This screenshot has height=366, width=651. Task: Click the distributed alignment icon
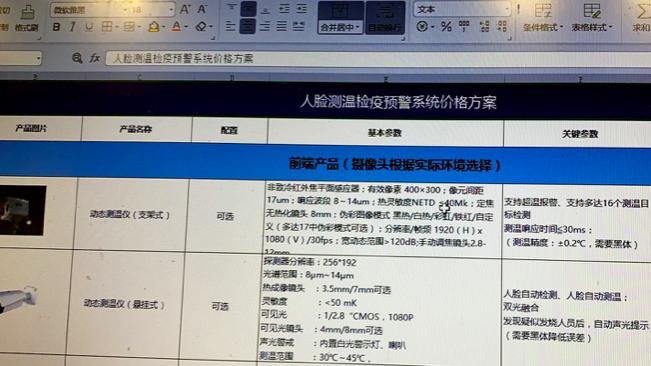coord(299,27)
